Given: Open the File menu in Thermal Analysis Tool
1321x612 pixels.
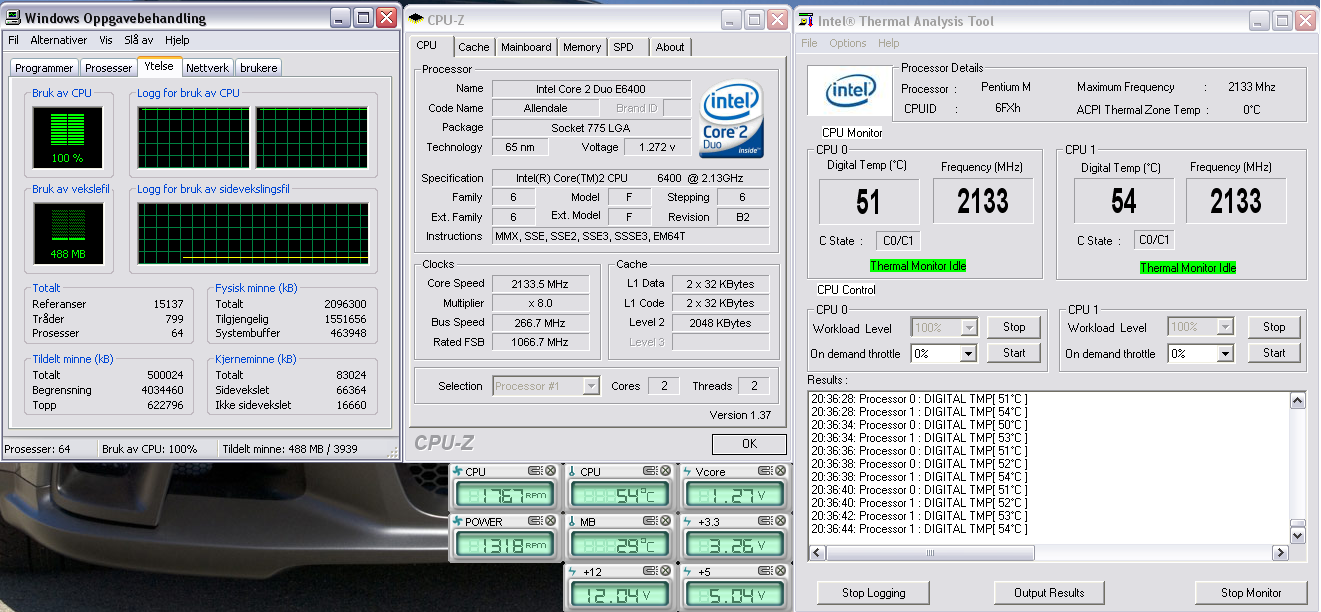Looking at the screenshot, I should [809, 43].
